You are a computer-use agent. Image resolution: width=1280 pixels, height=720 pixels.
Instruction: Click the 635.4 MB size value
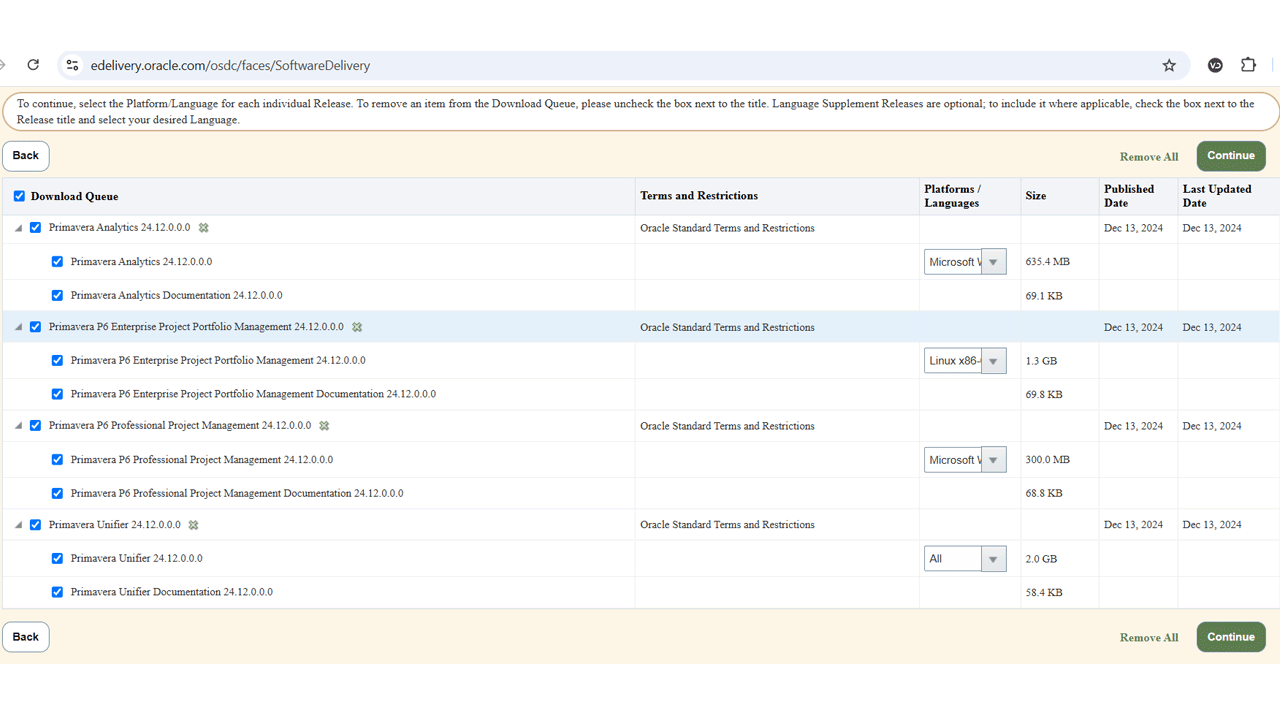tap(1047, 262)
